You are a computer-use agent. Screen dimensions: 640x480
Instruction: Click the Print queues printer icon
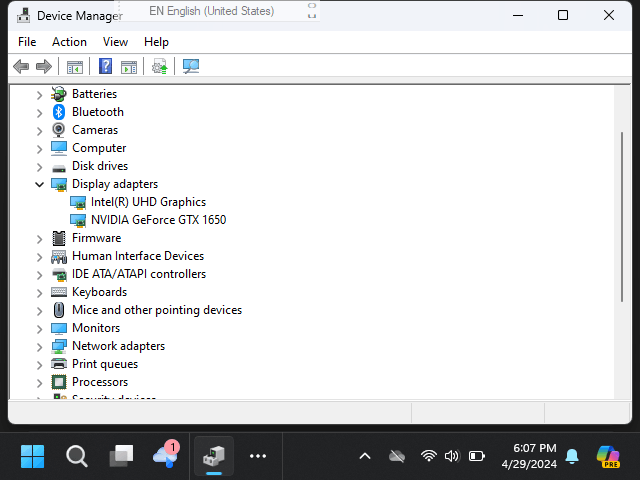click(x=59, y=364)
